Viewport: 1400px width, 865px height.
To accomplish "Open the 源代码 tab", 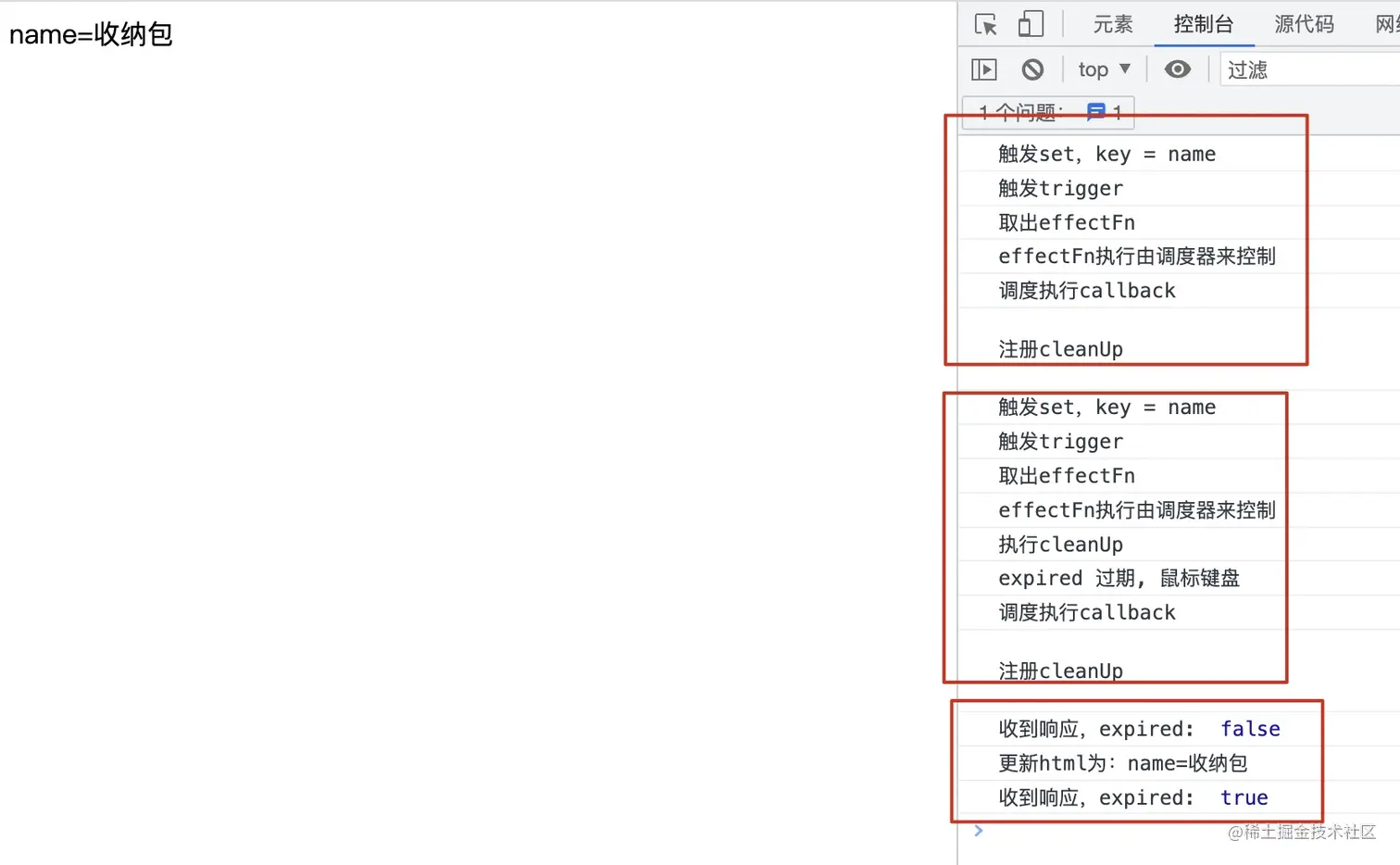I will click(1304, 25).
